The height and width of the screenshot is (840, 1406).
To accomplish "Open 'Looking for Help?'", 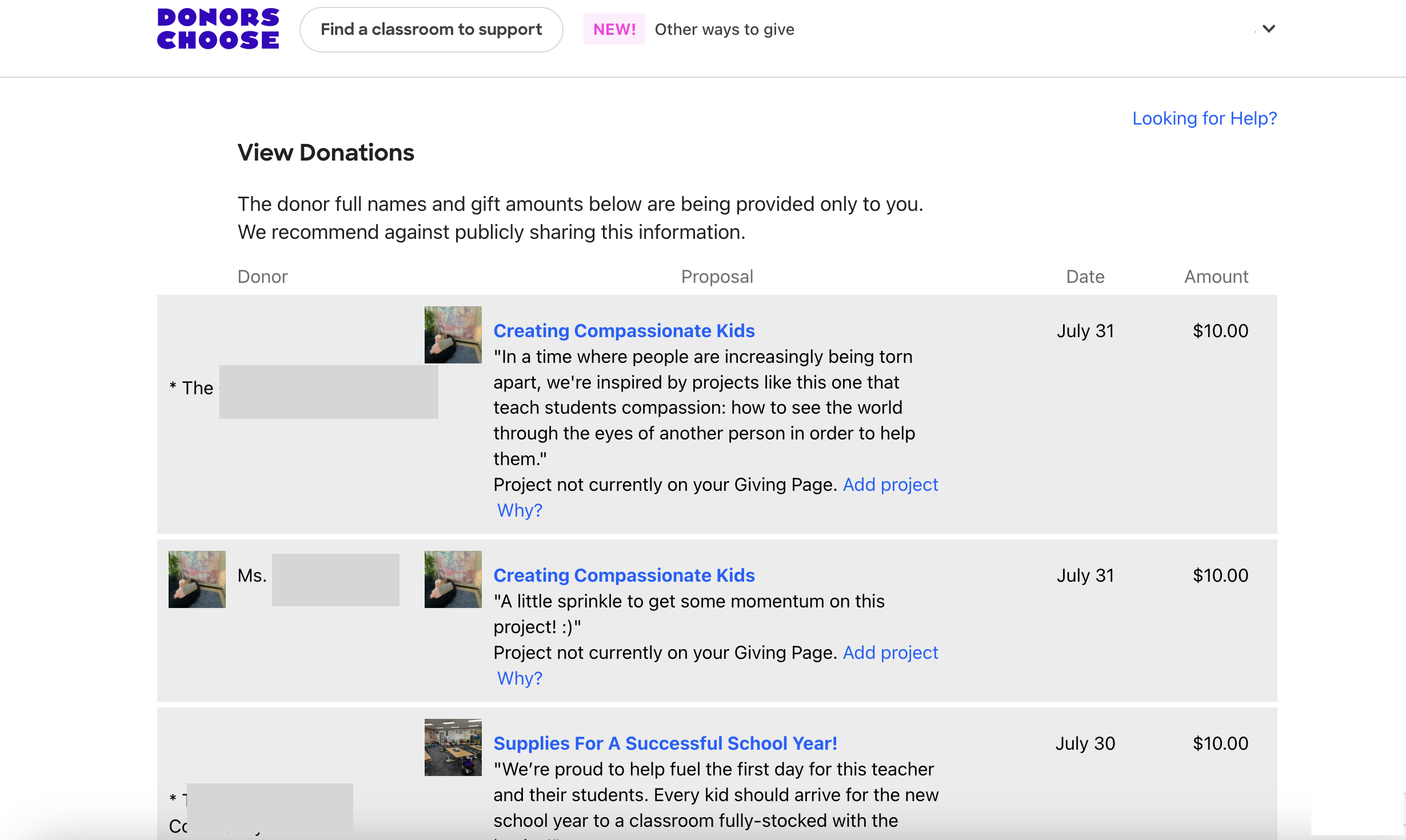I will [x=1204, y=118].
